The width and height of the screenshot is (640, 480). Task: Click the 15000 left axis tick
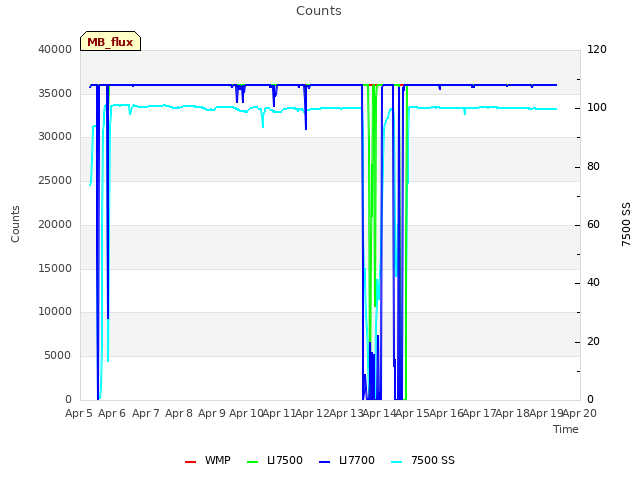(x=55, y=268)
